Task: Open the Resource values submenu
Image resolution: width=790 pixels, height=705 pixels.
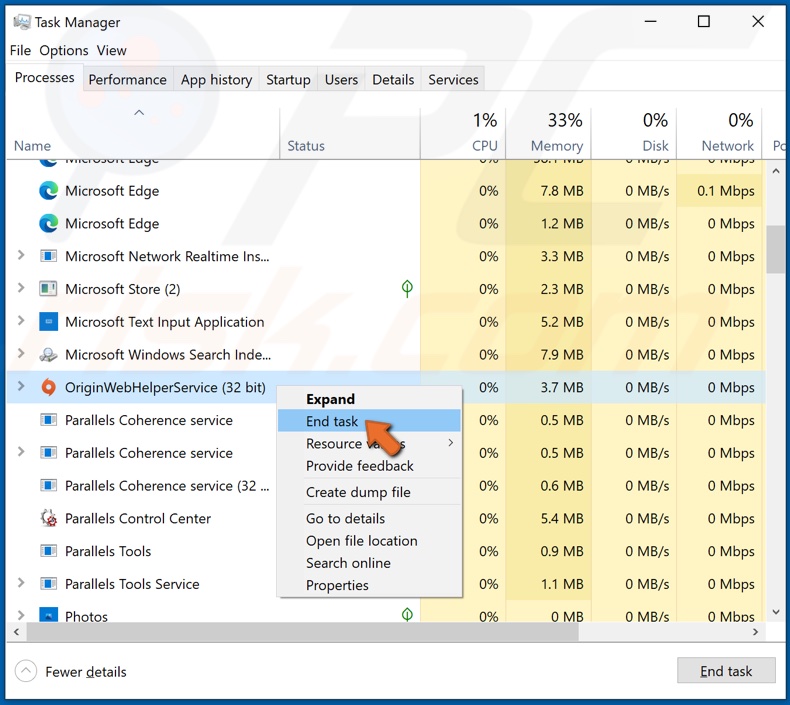Action: 369,443
